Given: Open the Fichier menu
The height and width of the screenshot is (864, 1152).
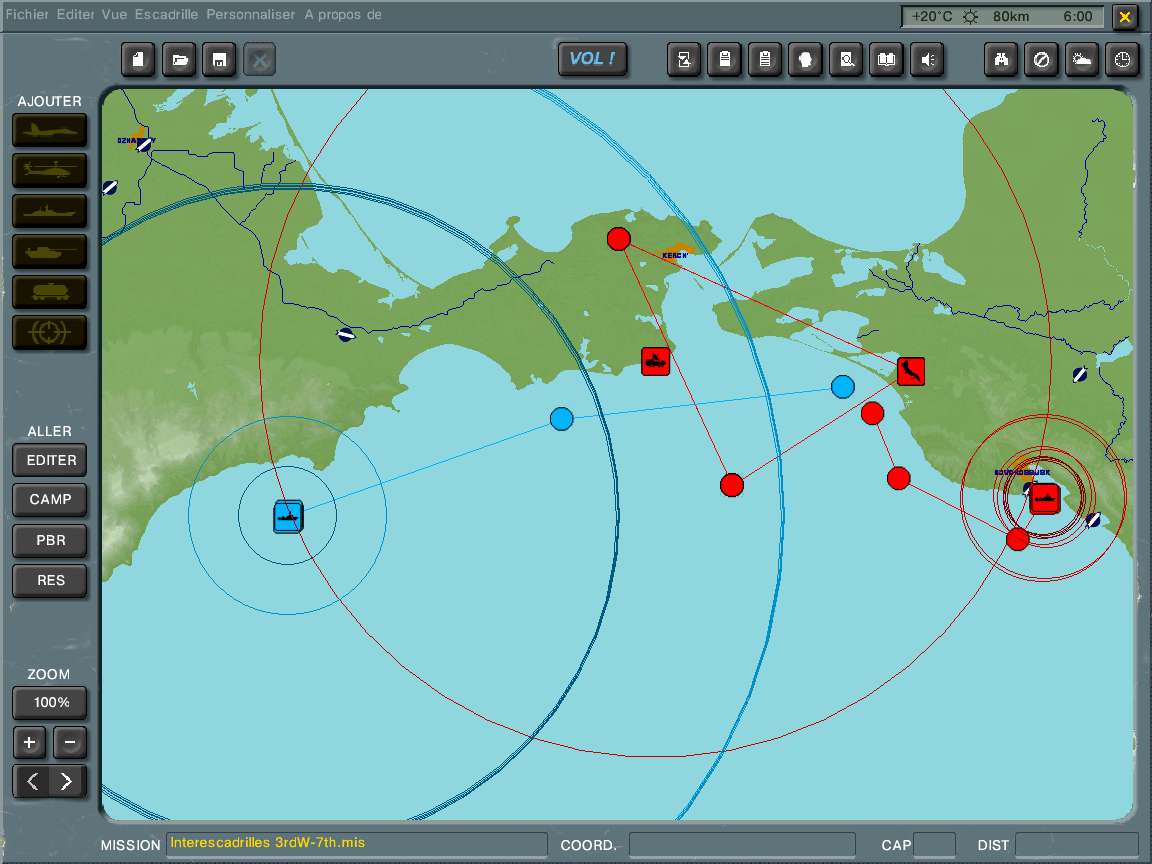Looking at the screenshot, I should pyautogui.click(x=27, y=15).
